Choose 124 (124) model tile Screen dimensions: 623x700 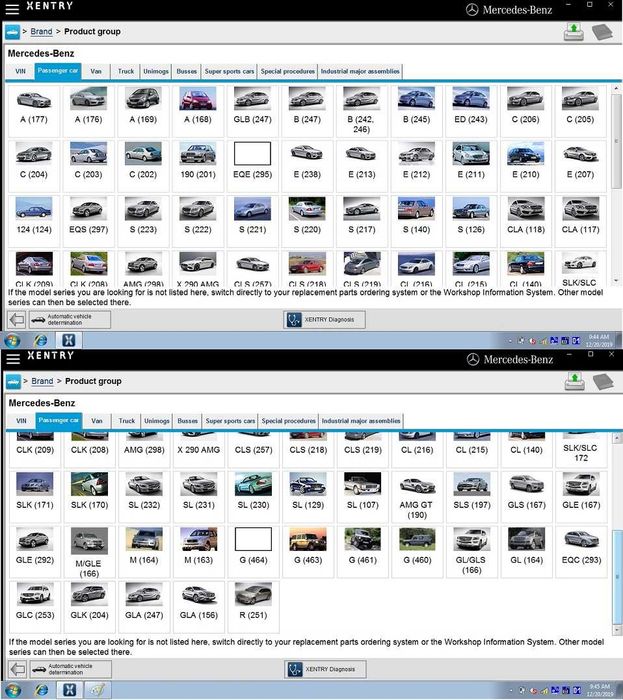(34, 221)
